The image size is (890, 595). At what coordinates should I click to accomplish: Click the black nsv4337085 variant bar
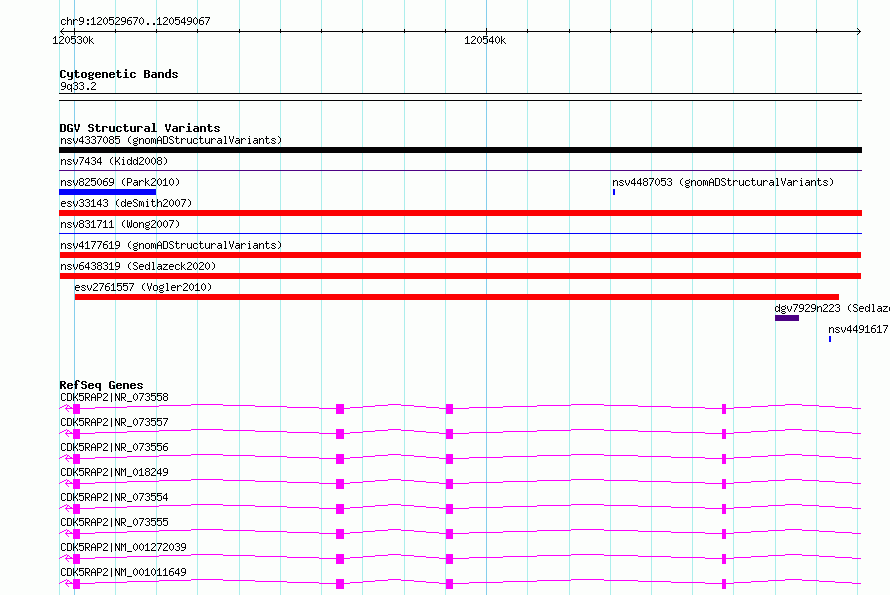click(460, 150)
